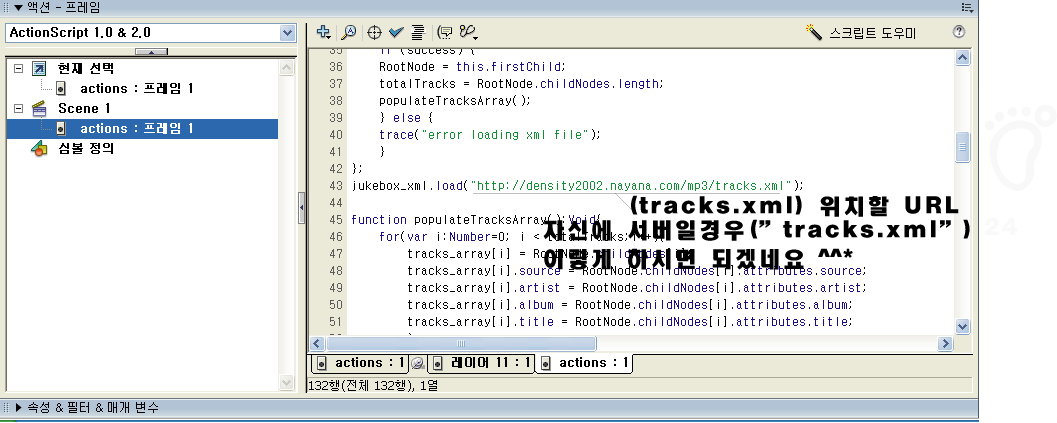Click the Auto format icon
The image size is (1057, 423).
417,32
